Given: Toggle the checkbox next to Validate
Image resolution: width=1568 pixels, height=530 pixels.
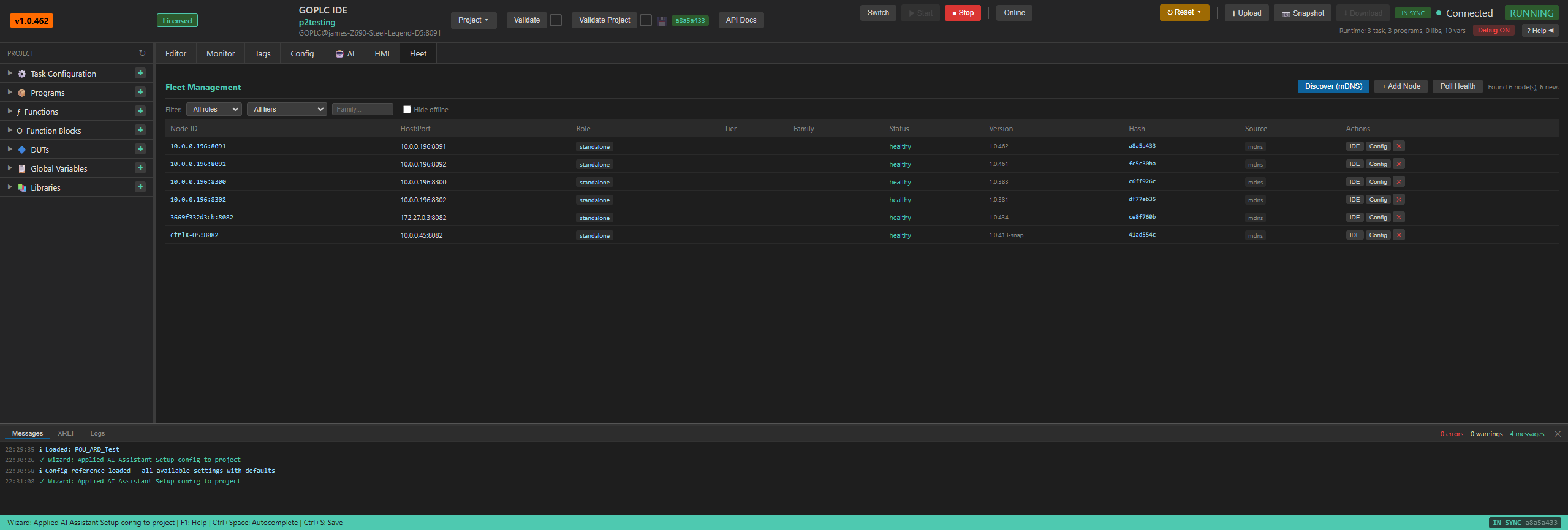Looking at the screenshot, I should point(556,20).
